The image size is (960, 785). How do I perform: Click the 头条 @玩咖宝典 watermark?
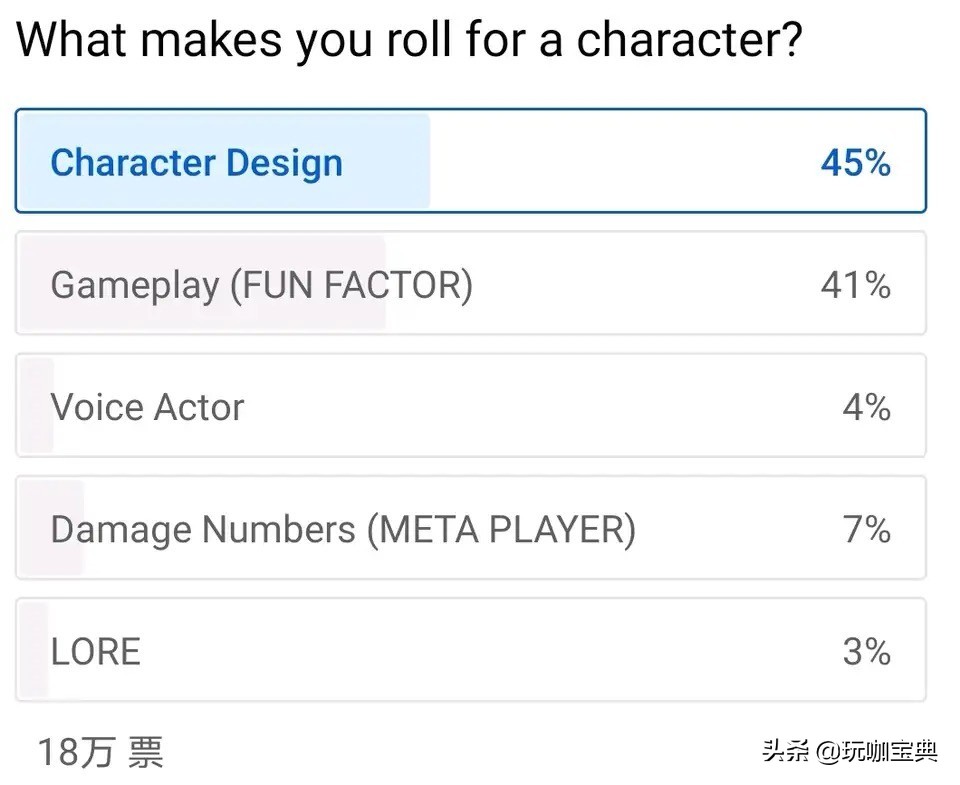[x=850, y=751]
